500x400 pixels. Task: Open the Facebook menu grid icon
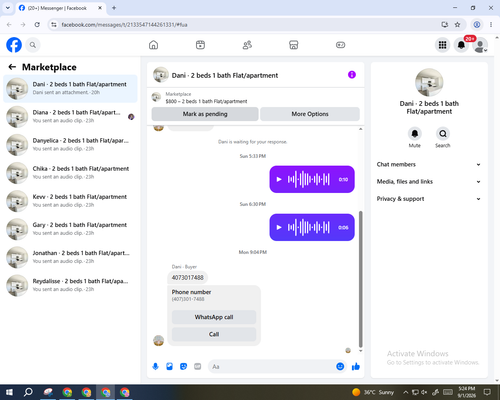[x=442, y=45]
